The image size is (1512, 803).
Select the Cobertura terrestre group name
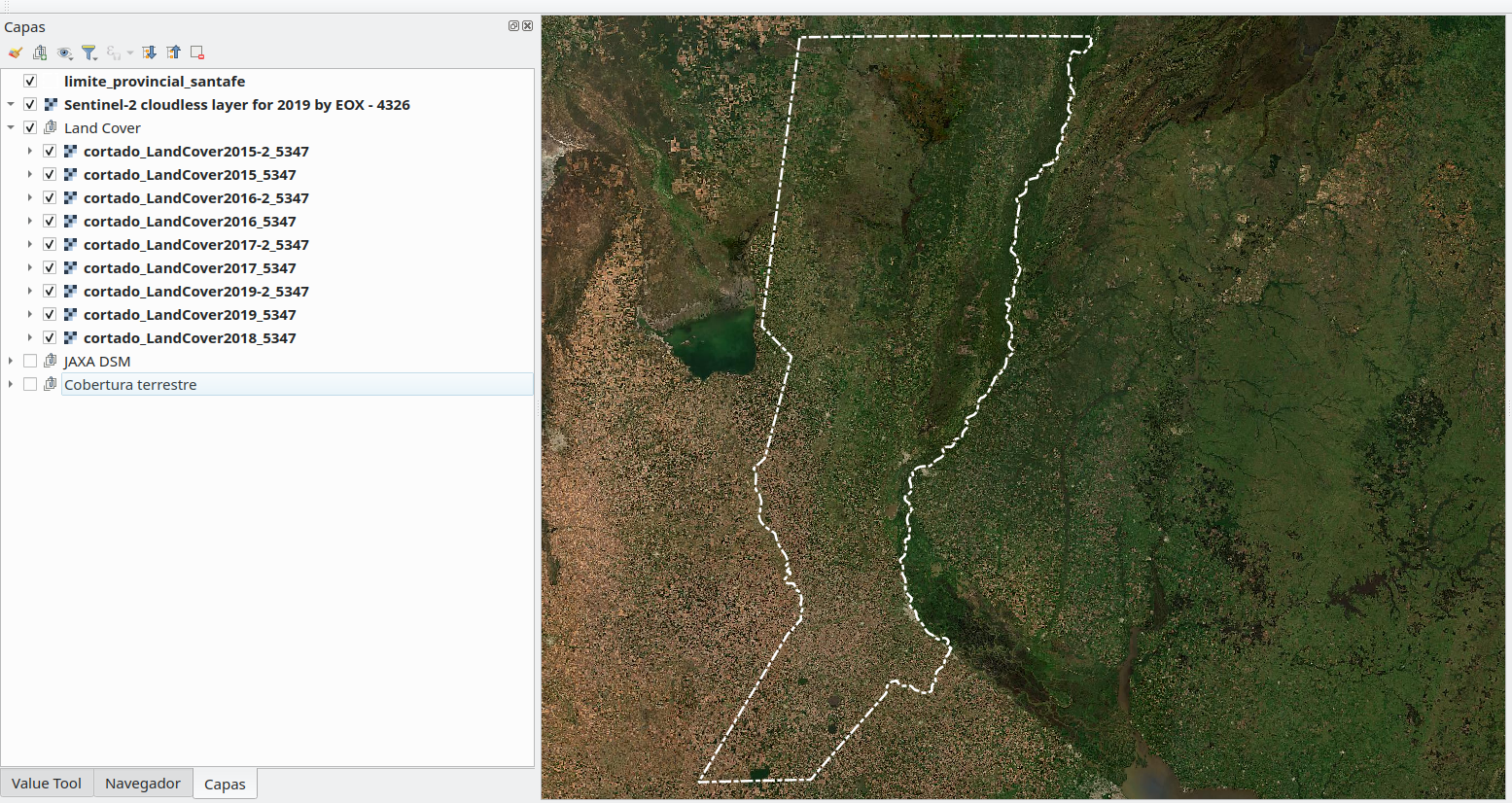(x=130, y=385)
